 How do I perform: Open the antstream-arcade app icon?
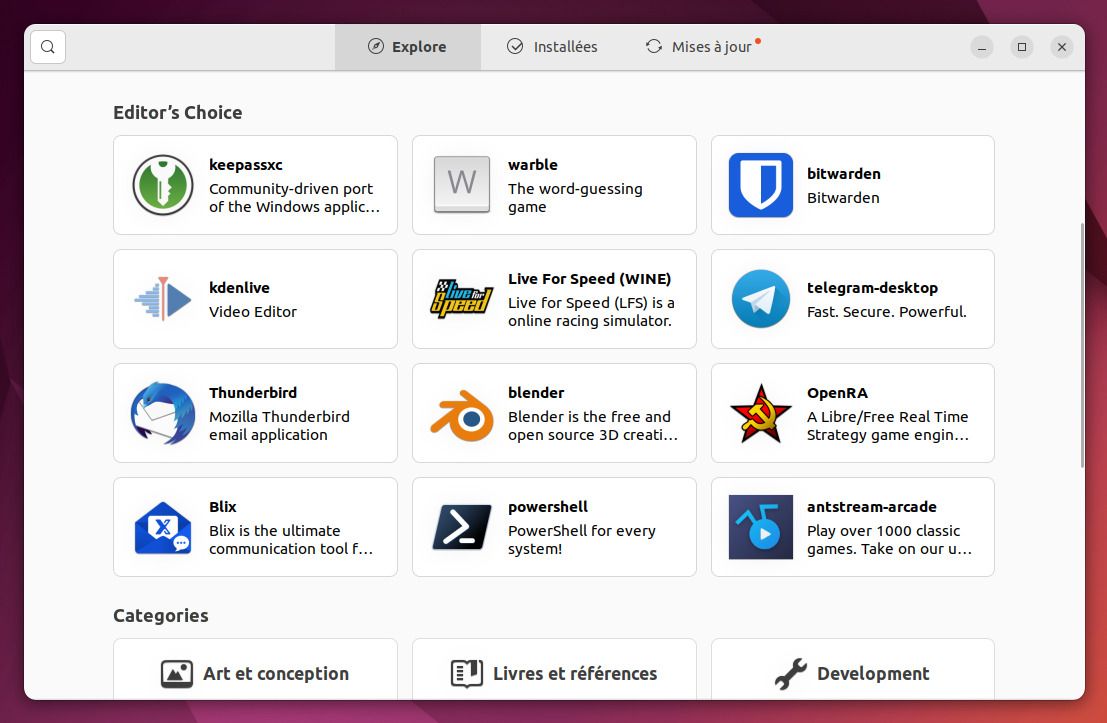click(760, 527)
